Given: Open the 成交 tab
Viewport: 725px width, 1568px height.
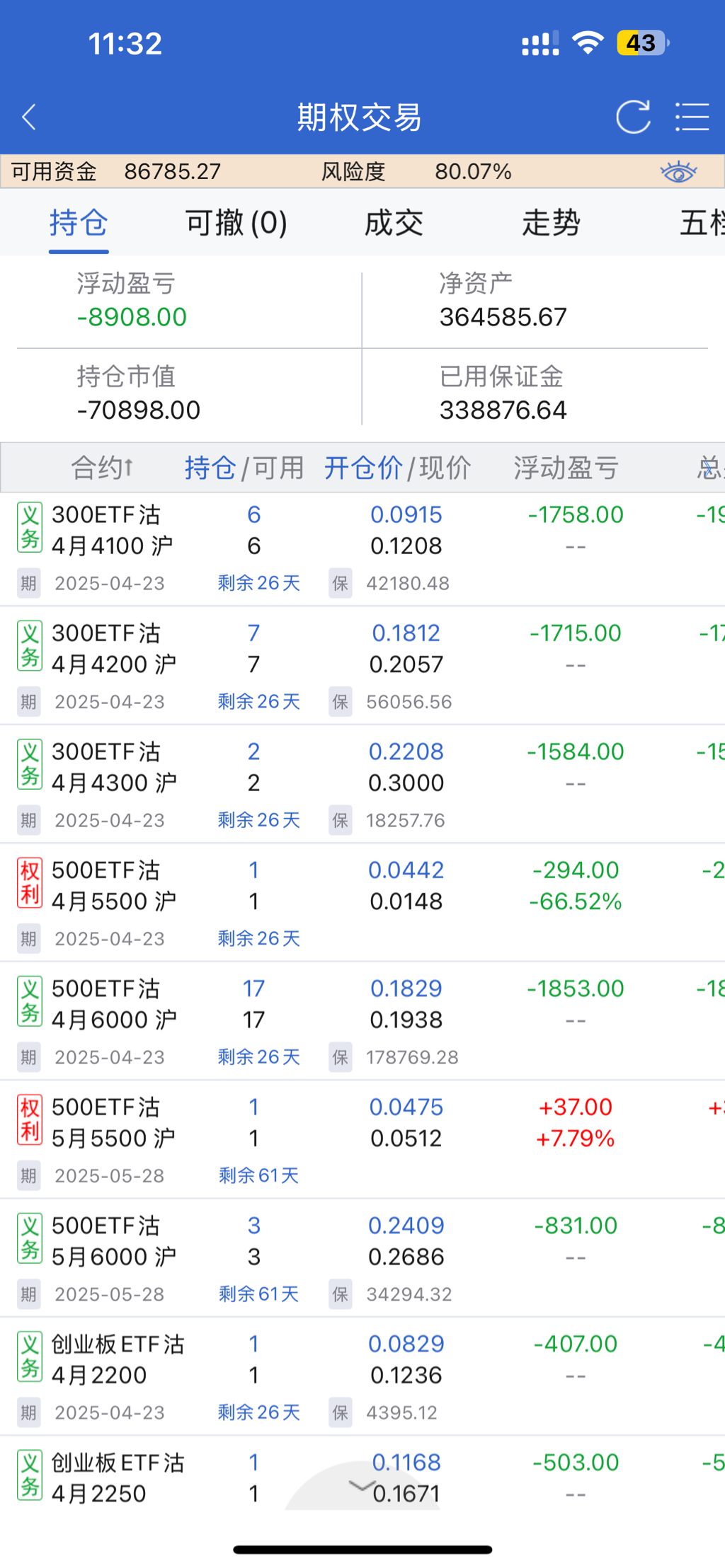Looking at the screenshot, I should point(394,224).
